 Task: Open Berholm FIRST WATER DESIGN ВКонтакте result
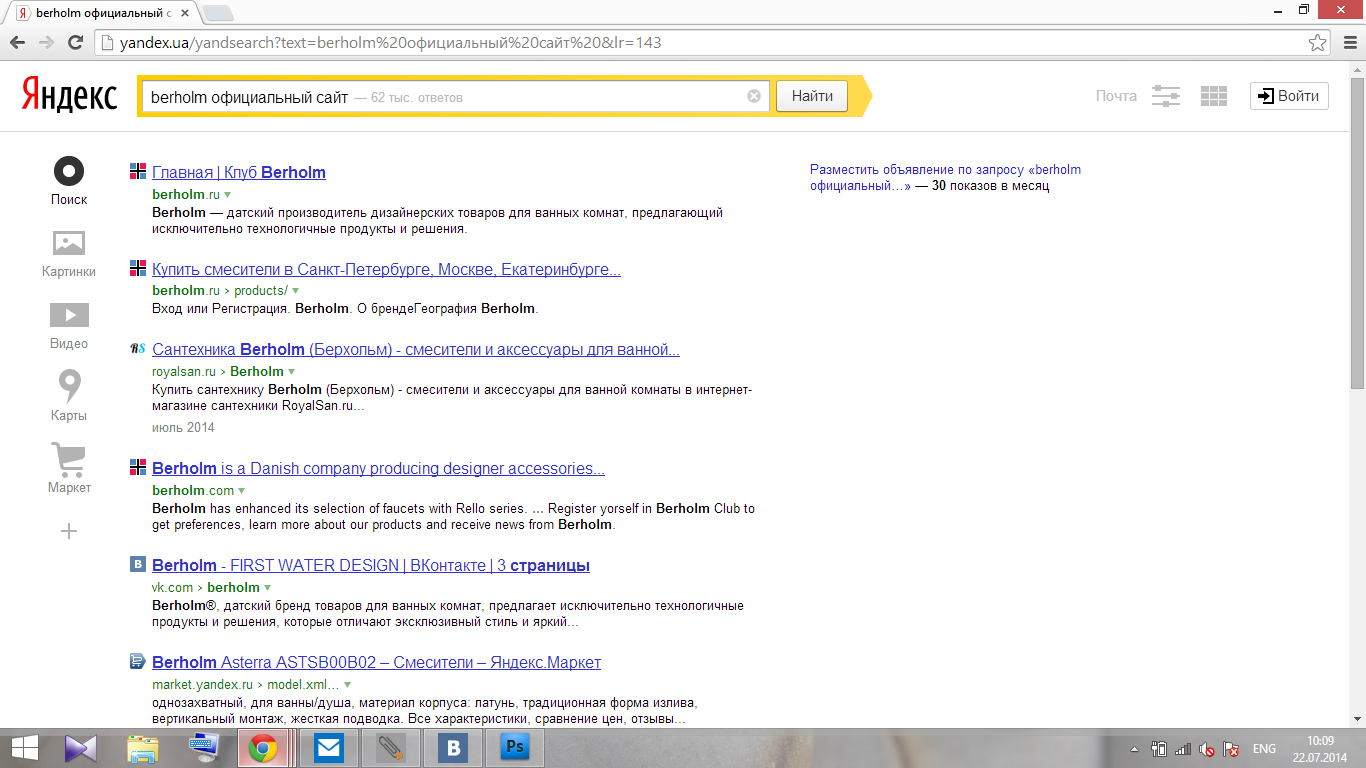(371, 565)
